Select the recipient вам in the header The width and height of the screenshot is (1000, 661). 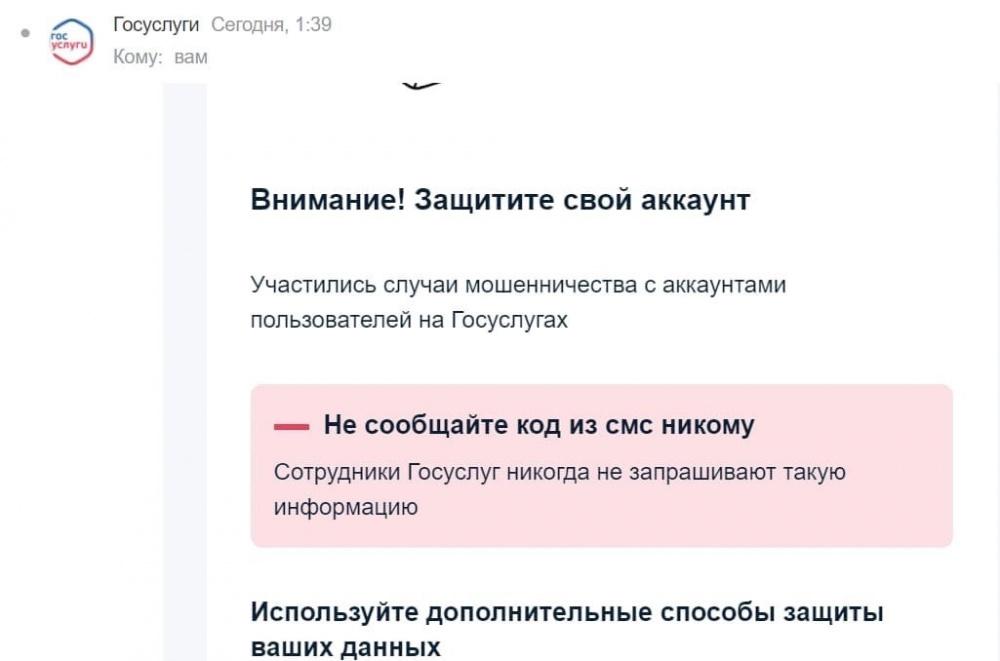pos(191,57)
